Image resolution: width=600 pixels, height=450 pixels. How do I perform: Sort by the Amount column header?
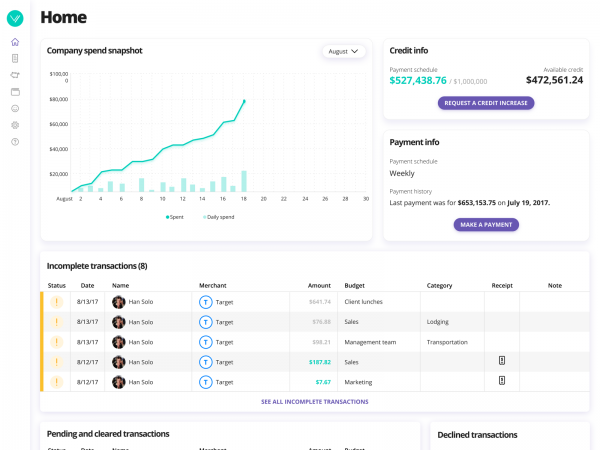(x=318, y=285)
